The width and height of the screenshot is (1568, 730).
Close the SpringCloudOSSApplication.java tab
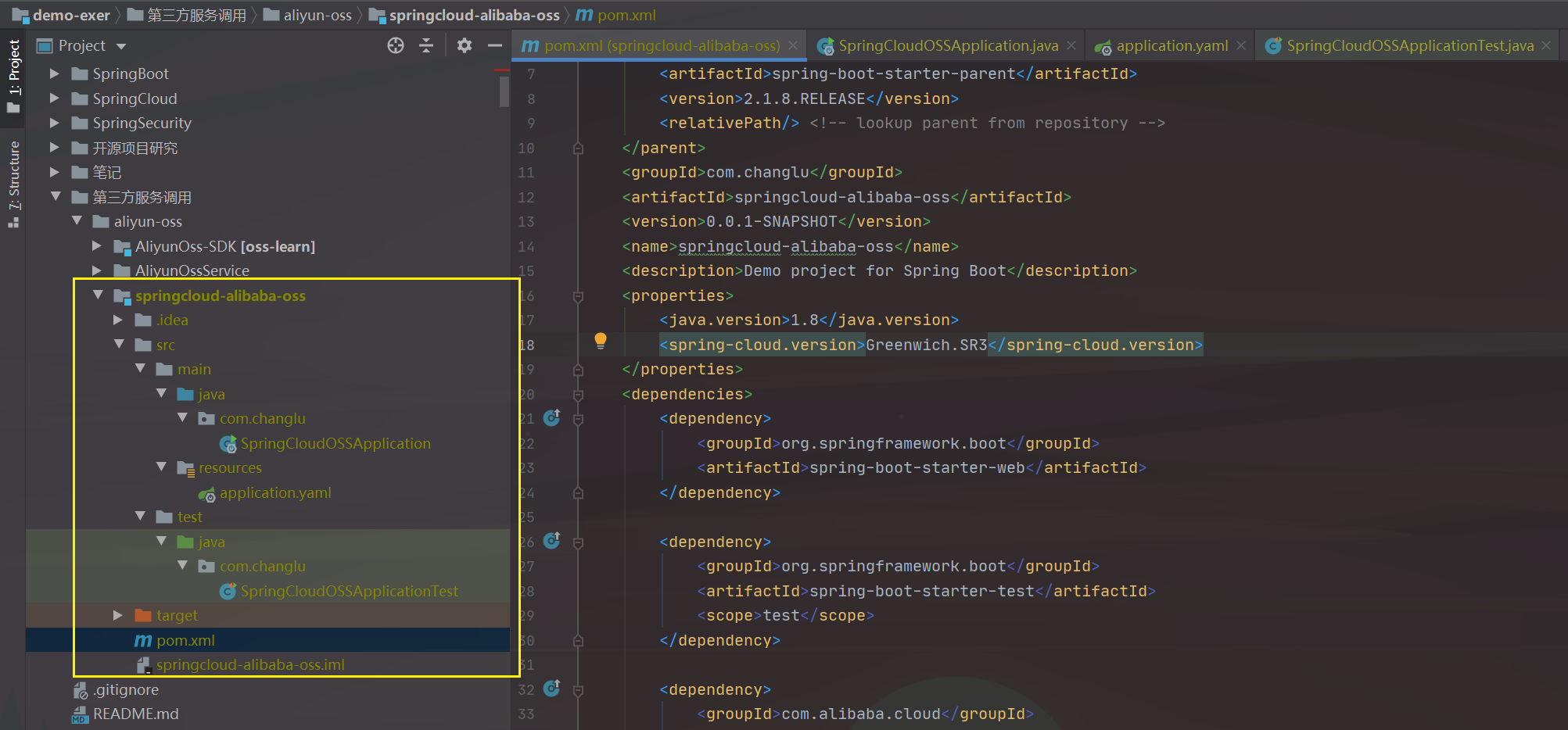(1071, 46)
